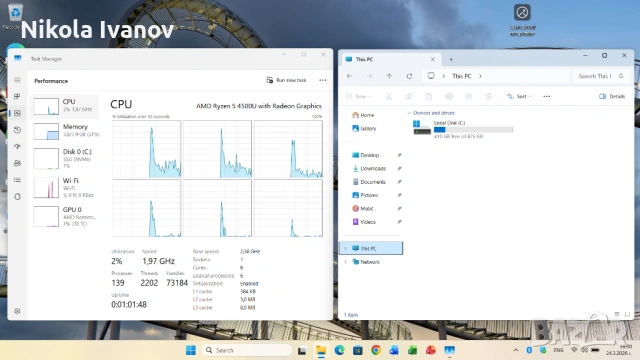Select the Wi-Fi performance entry
The image size is (640, 360).
click(x=64, y=187)
